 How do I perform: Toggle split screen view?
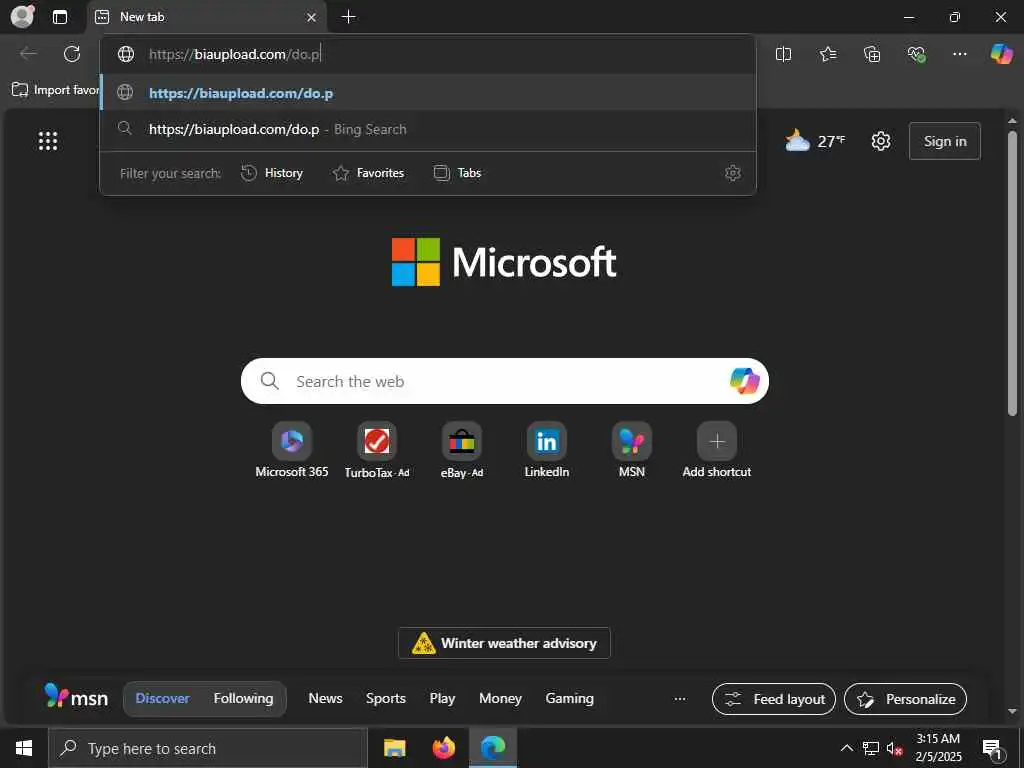[x=783, y=54]
